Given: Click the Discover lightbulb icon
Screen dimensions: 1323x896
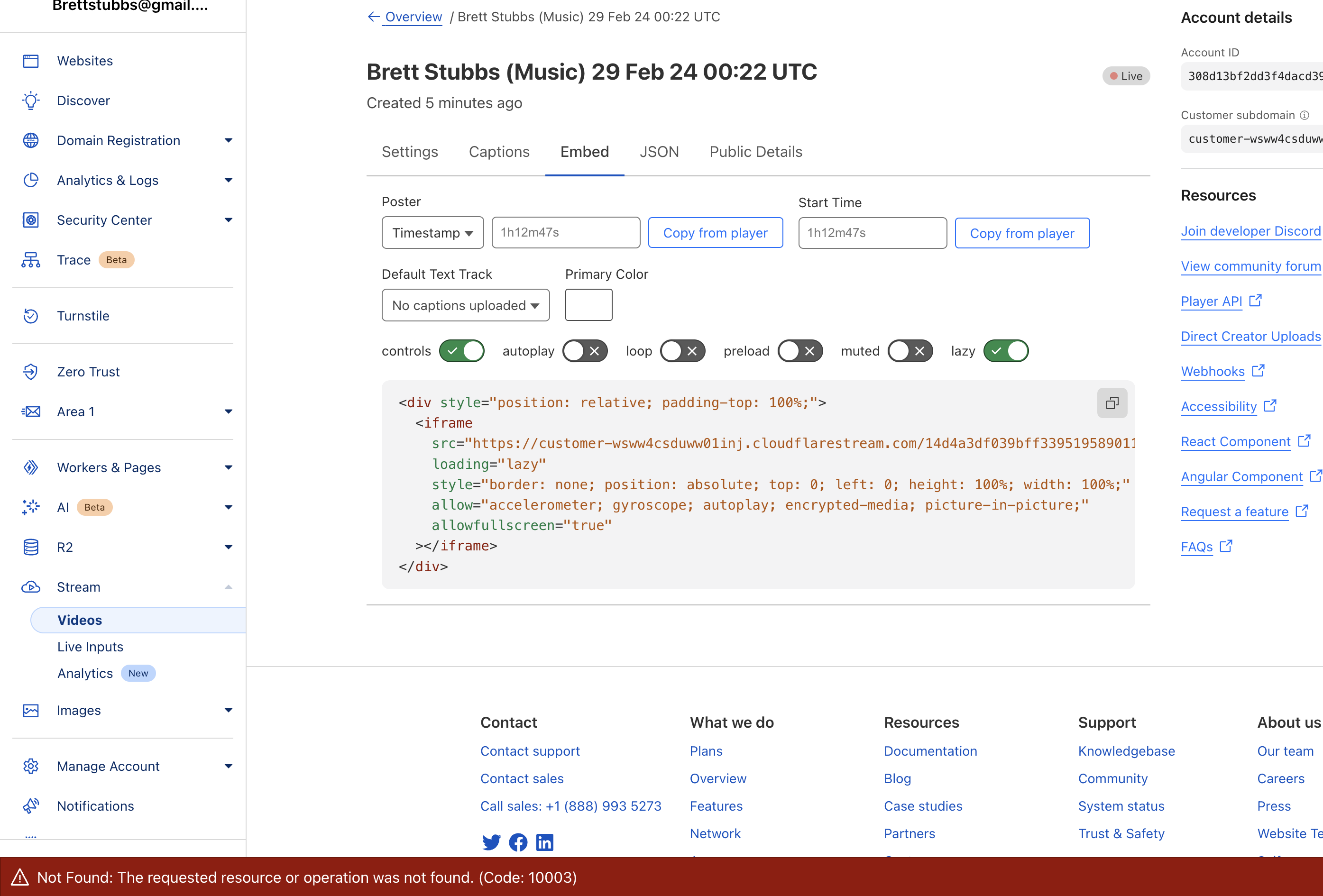Looking at the screenshot, I should point(31,101).
